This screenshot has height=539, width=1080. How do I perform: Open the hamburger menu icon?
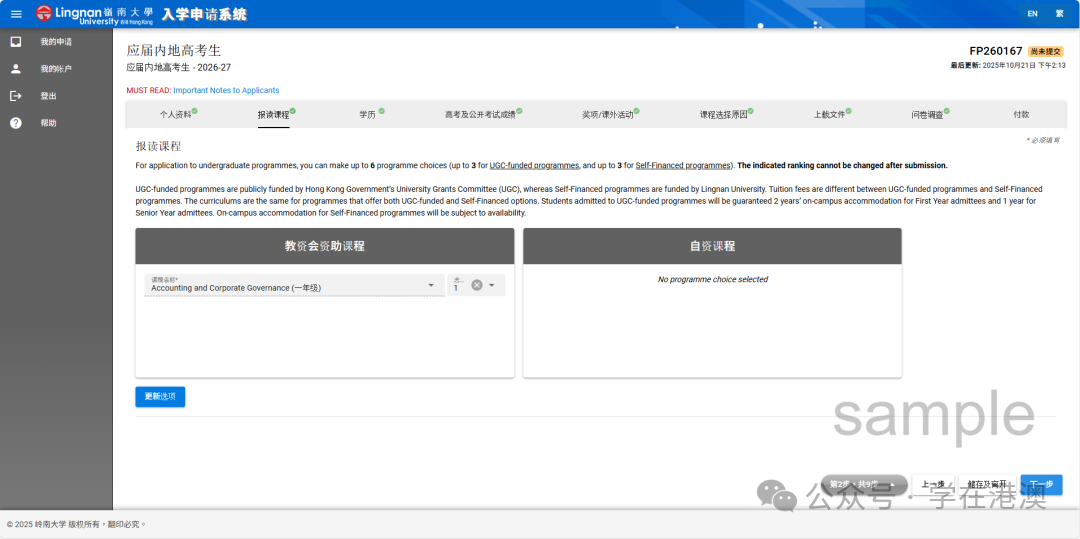click(x=16, y=14)
